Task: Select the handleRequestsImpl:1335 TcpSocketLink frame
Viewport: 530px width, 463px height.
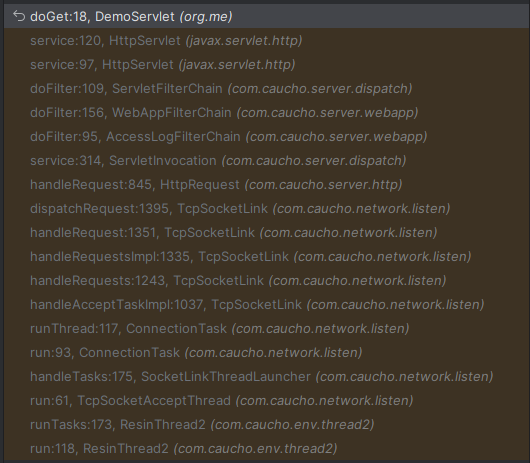Action: coord(267,257)
